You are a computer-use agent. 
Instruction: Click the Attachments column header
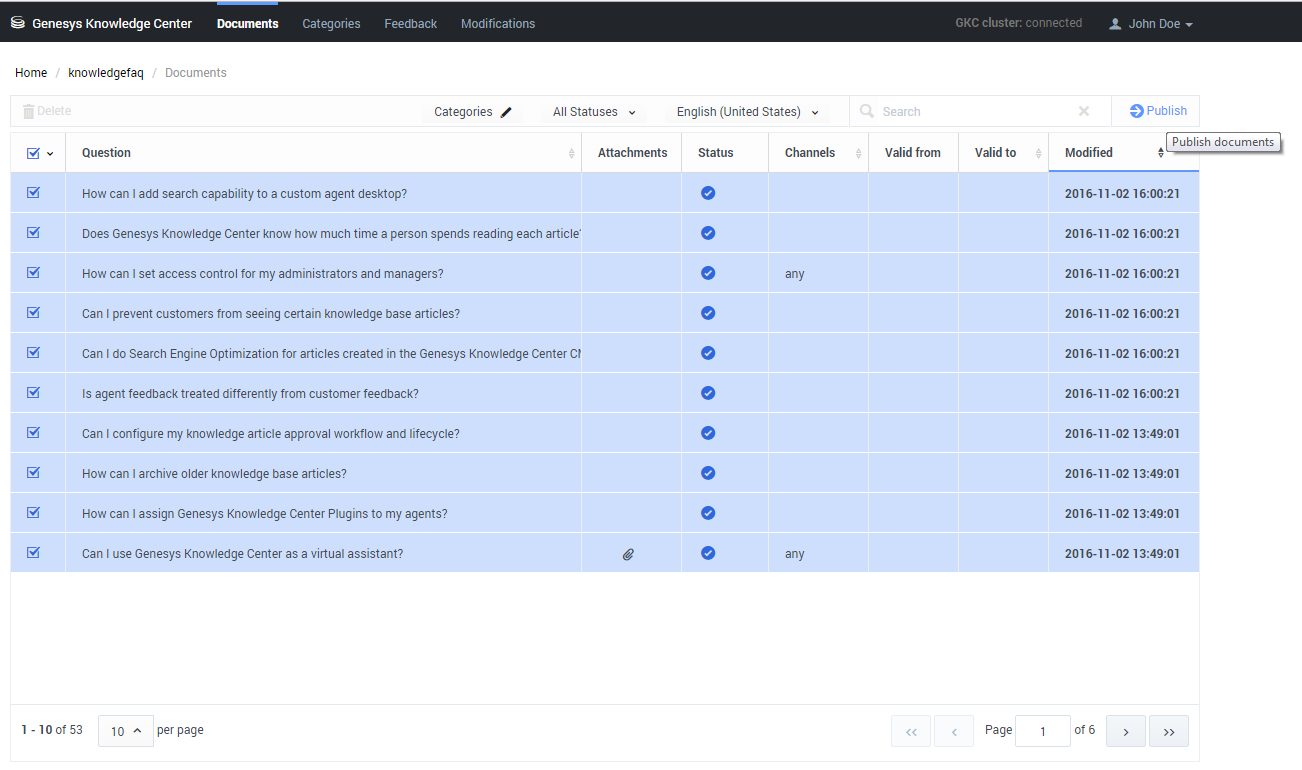click(632, 153)
